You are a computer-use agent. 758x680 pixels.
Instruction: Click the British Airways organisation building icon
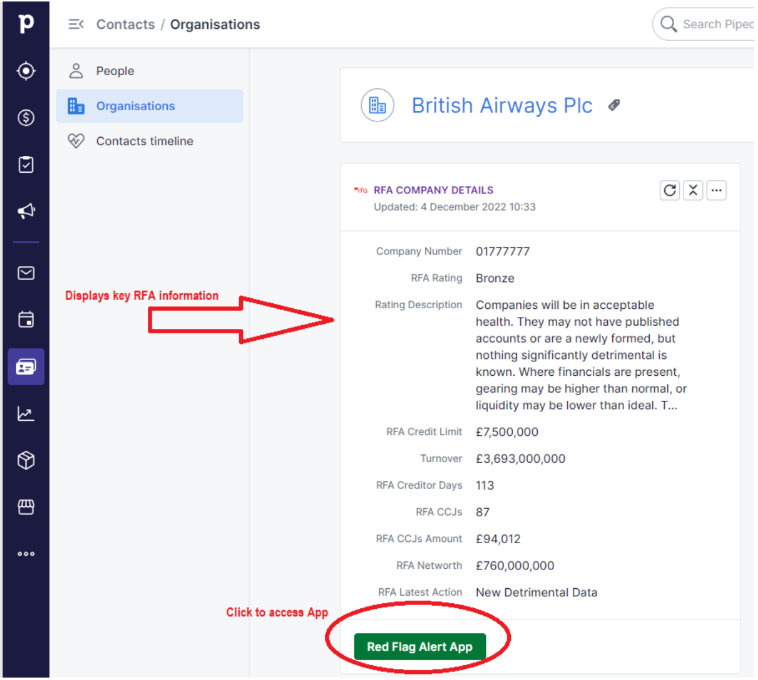377,105
